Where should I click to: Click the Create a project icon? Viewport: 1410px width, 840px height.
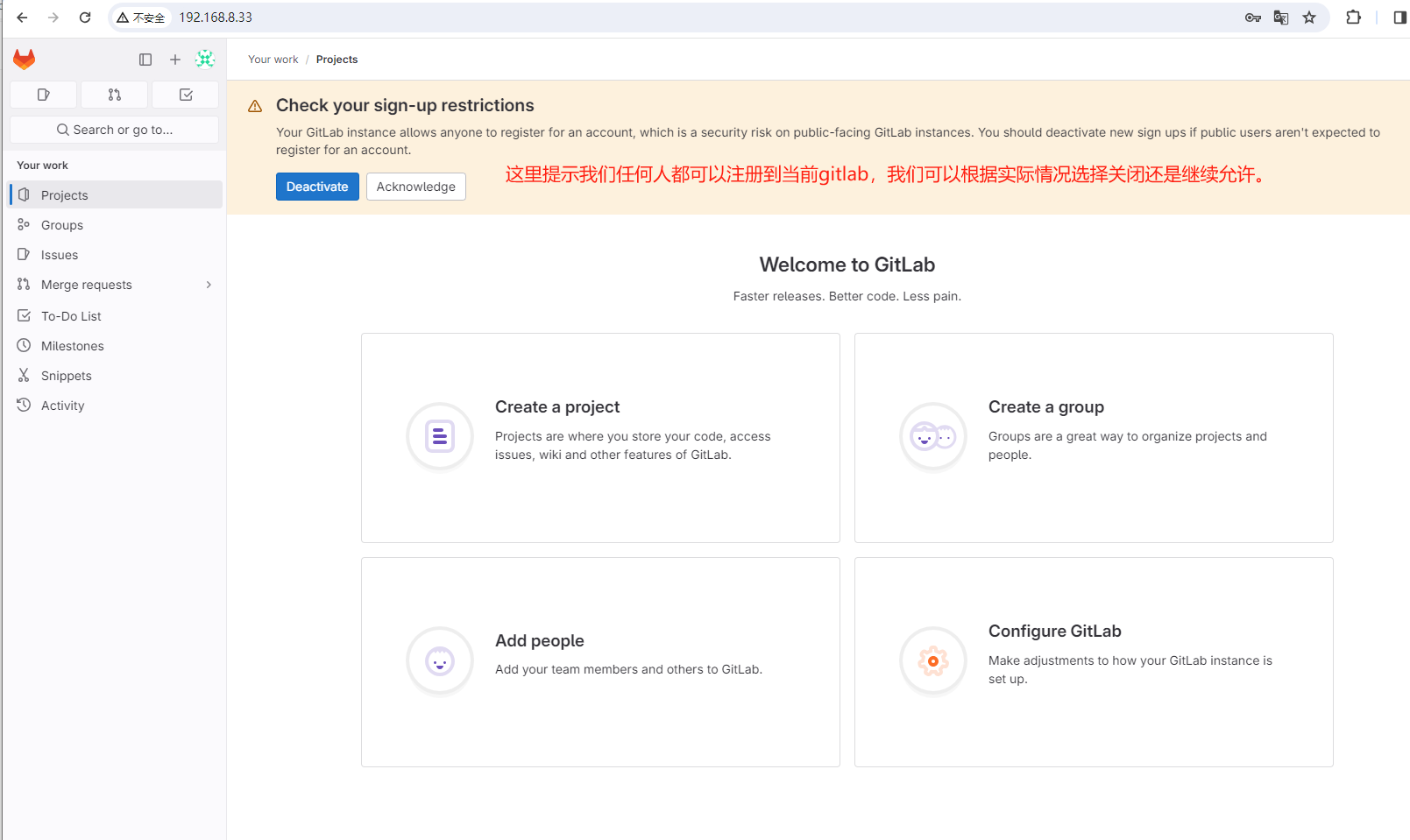tap(440, 436)
